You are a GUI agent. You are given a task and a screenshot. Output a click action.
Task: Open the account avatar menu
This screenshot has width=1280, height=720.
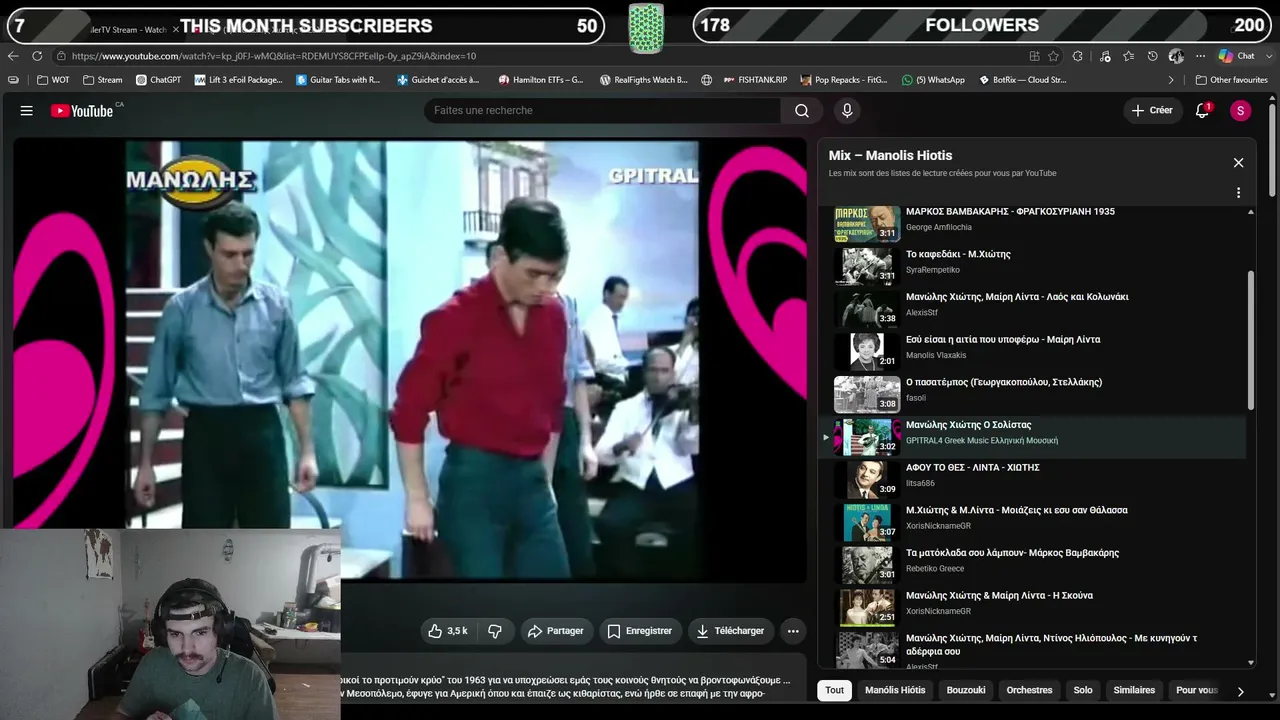1241,111
